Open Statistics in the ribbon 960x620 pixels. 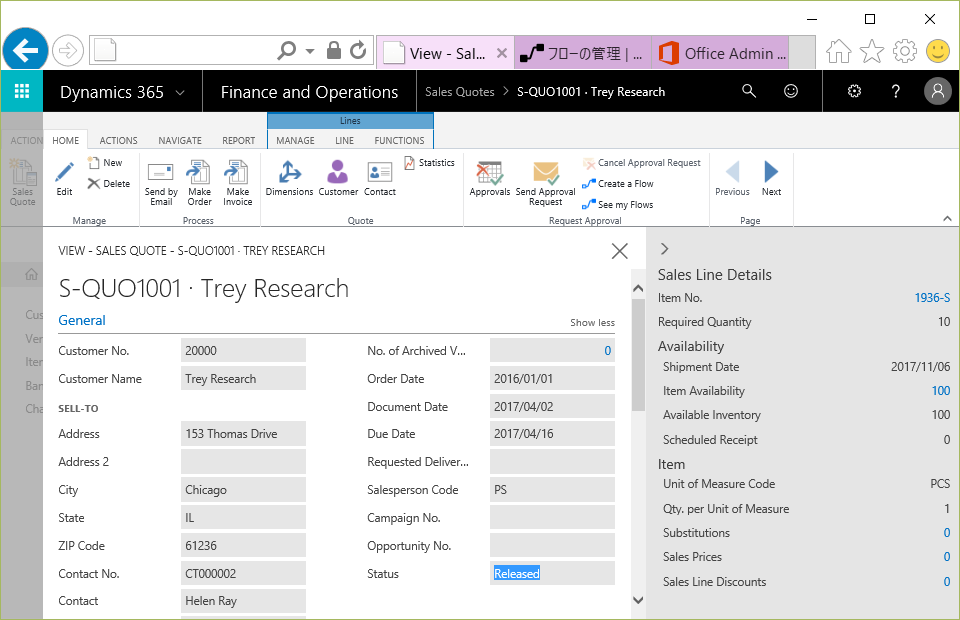click(x=429, y=163)
